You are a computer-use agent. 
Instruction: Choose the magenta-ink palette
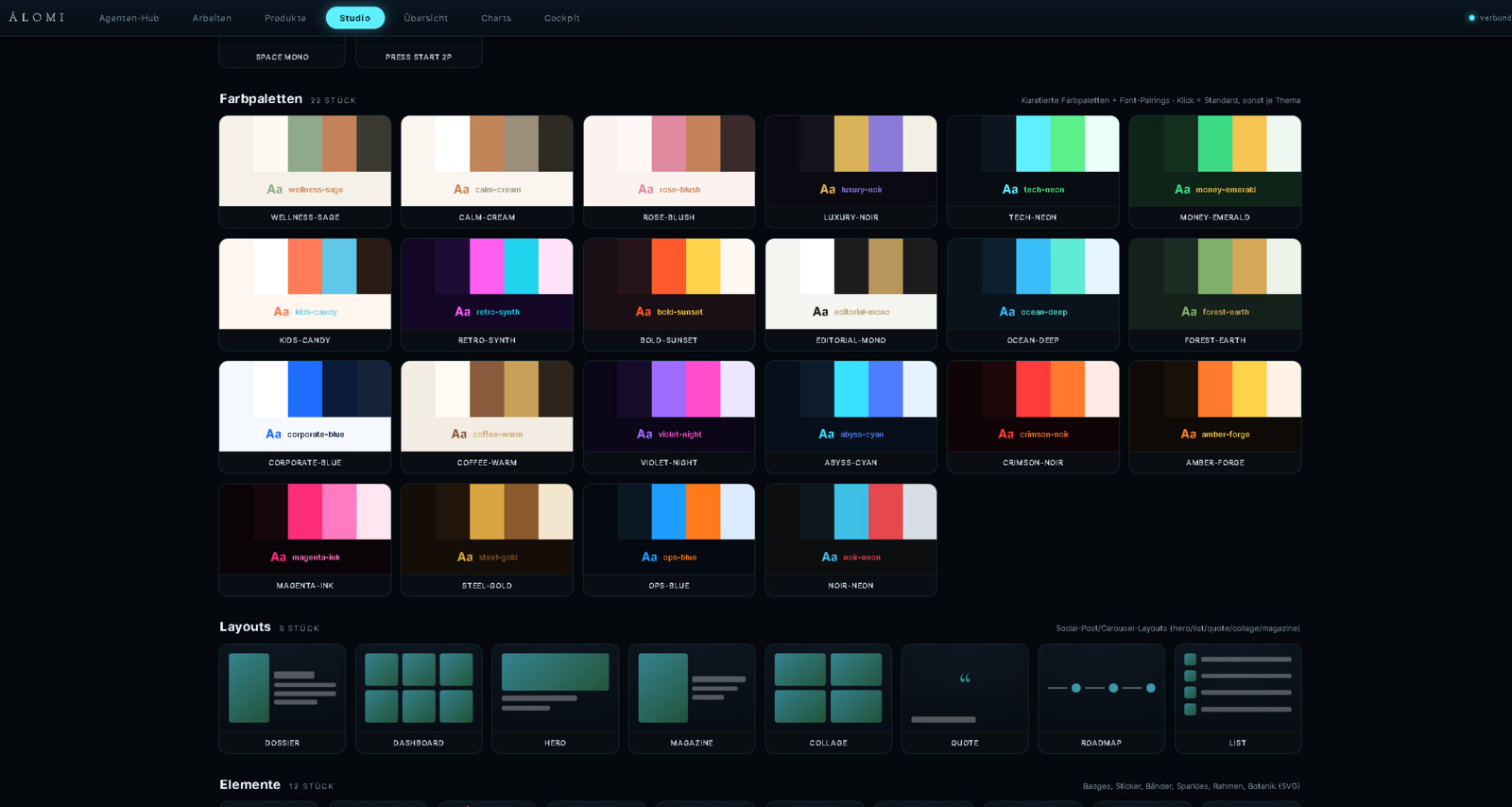(305, 540)
